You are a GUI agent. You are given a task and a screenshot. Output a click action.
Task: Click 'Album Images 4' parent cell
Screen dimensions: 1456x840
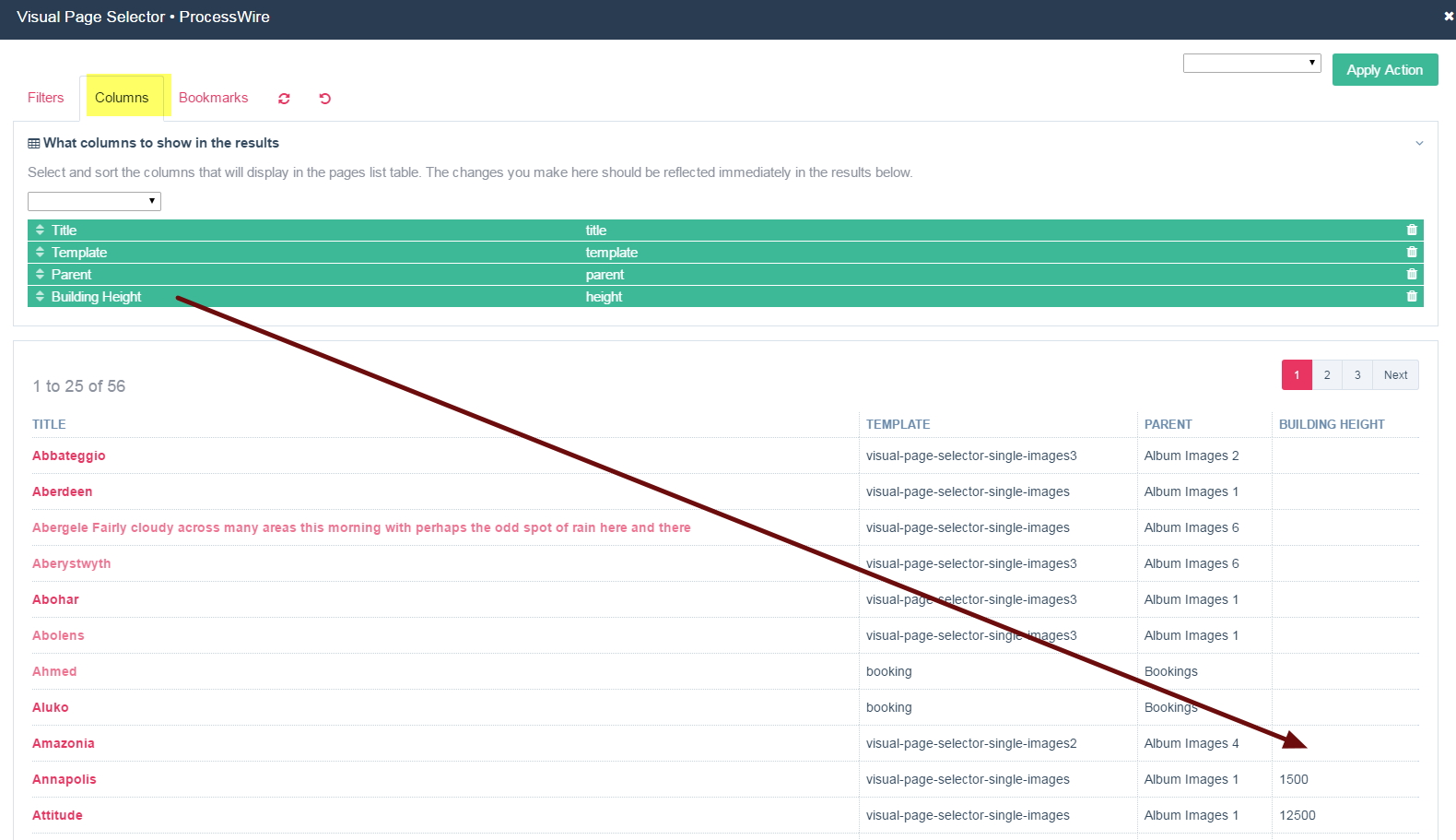click(x=1192, y=743)
